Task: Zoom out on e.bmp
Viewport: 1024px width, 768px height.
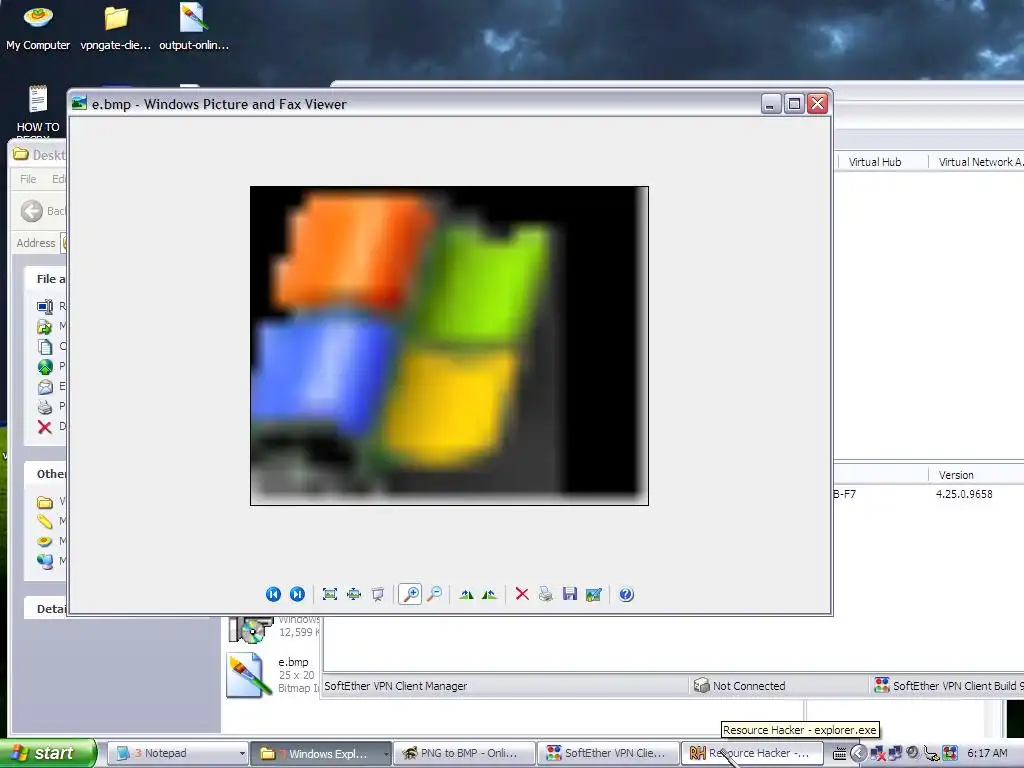Action: click(434, 594)
